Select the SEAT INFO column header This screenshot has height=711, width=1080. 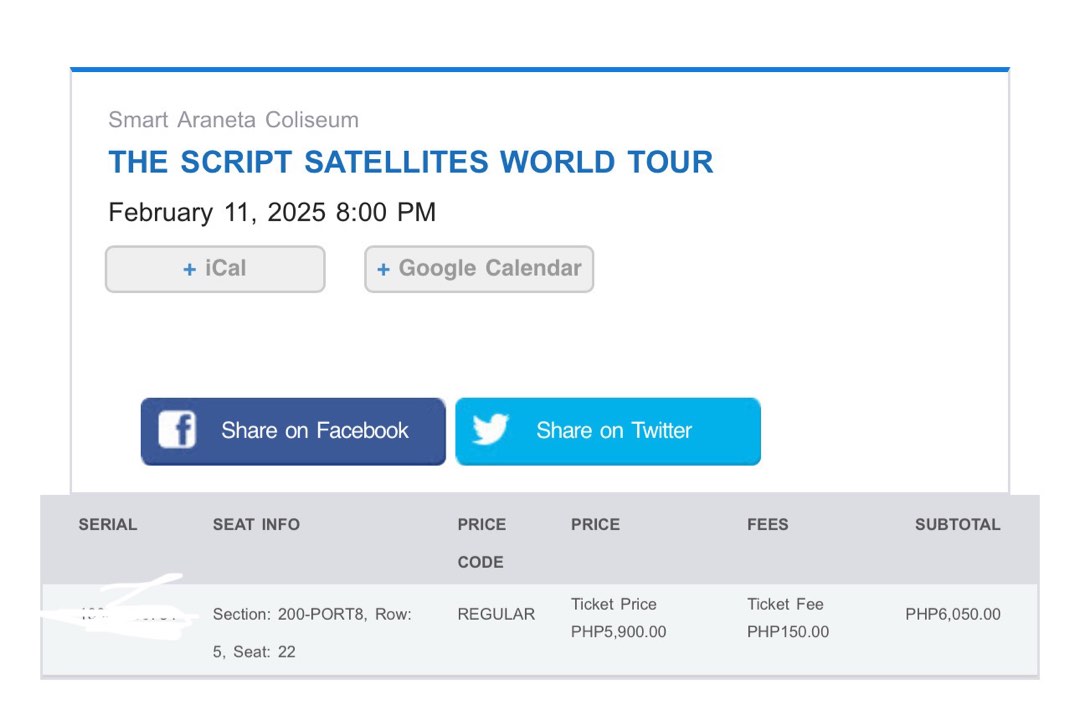(255, 524)
